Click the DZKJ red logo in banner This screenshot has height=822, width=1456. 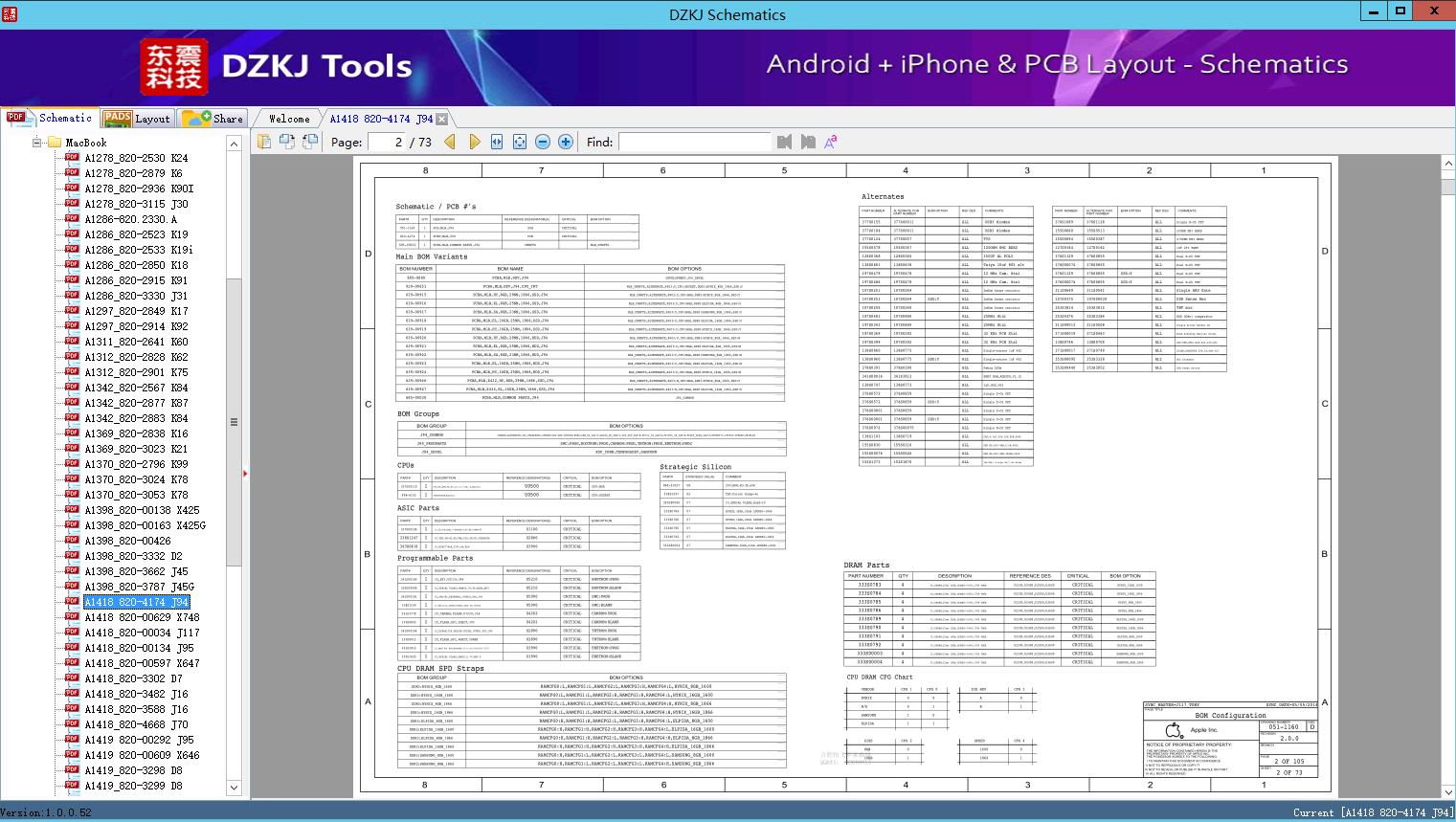(x=174, y=66)
